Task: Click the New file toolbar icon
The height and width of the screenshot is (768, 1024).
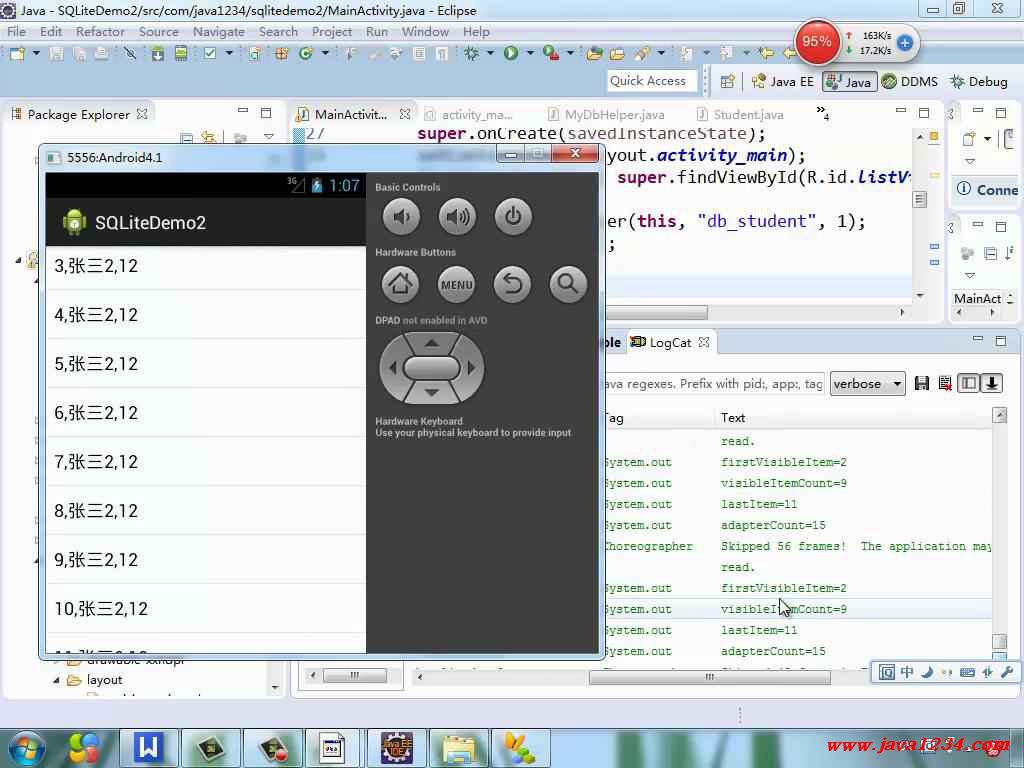Action: 17,54
